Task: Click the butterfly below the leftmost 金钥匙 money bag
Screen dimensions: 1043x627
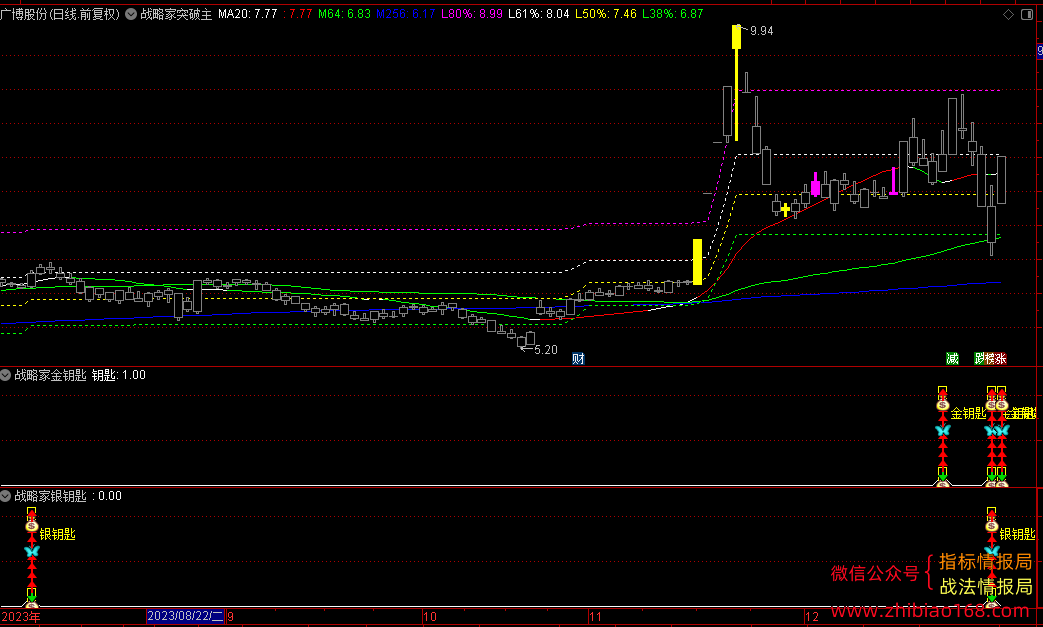Action: [943, 431]
